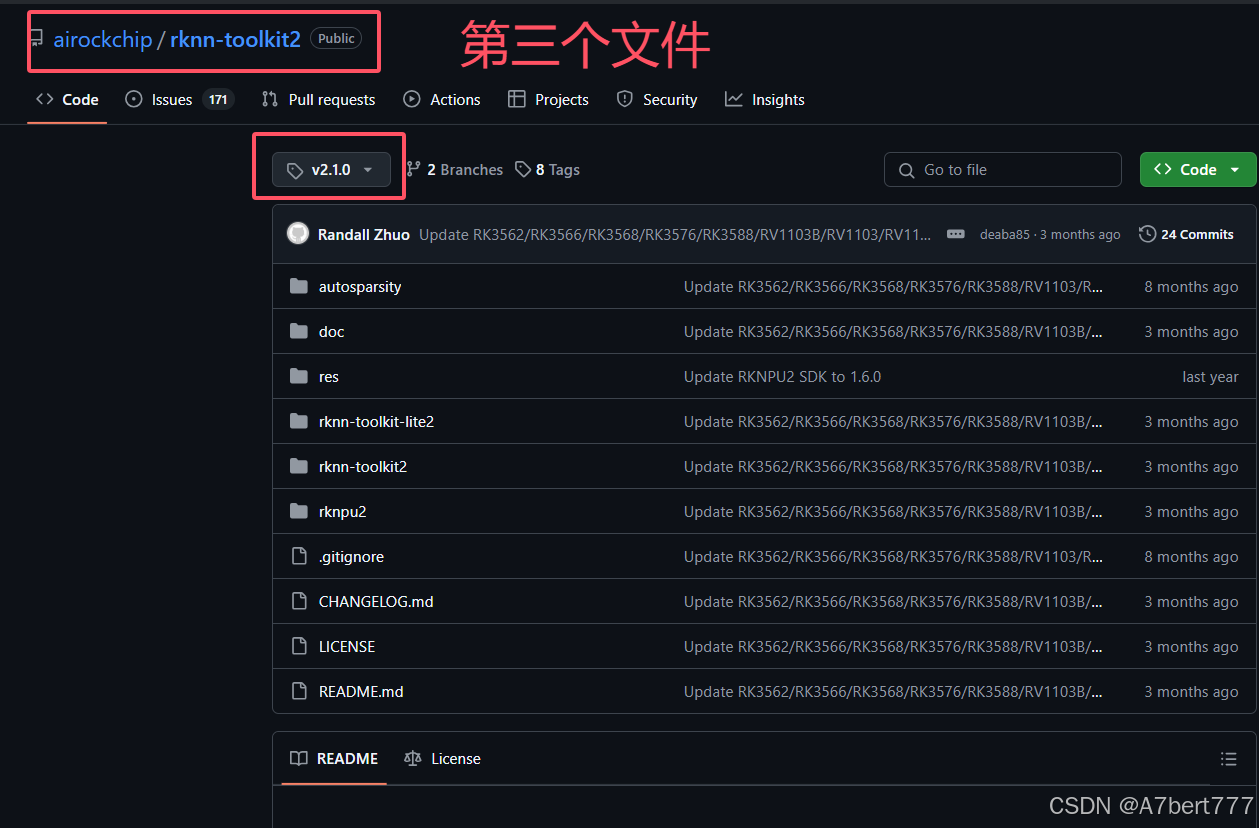
Task: Click the magnifier icon in Go to file
Action: pos(907,170)
